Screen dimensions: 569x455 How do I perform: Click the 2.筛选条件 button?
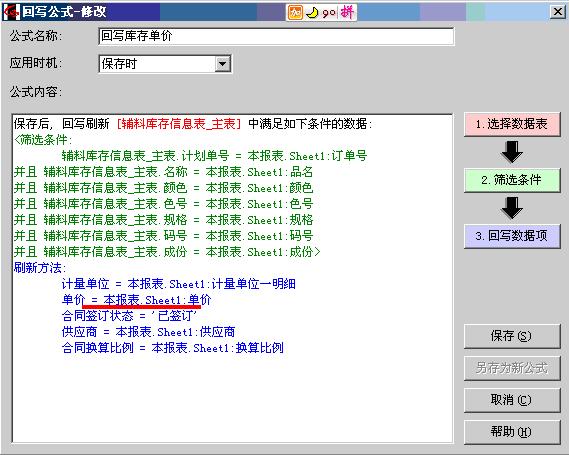[512, 180]
